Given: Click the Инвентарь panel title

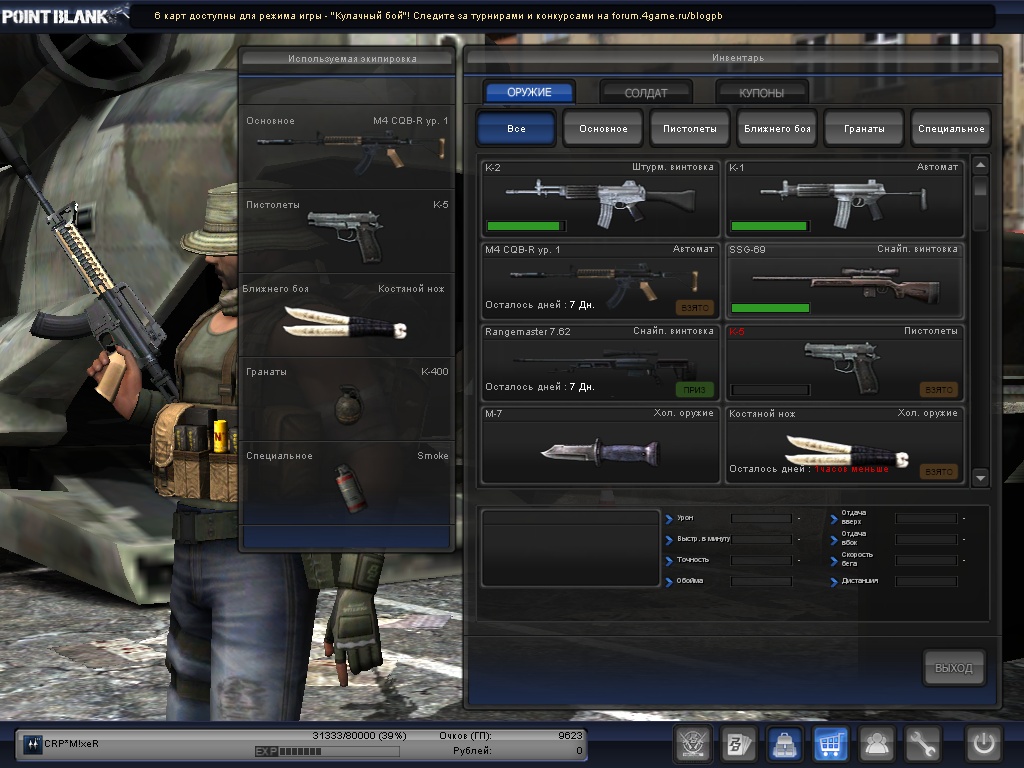Looking at the screenshot, I should point(737,58).
